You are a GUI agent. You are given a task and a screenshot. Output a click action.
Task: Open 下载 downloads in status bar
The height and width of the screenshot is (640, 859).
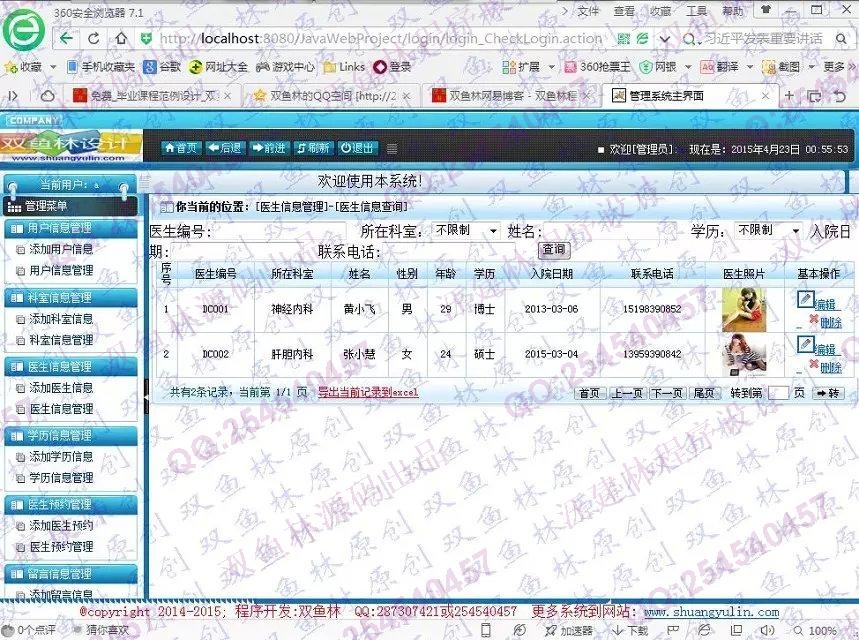pos(631,631)
